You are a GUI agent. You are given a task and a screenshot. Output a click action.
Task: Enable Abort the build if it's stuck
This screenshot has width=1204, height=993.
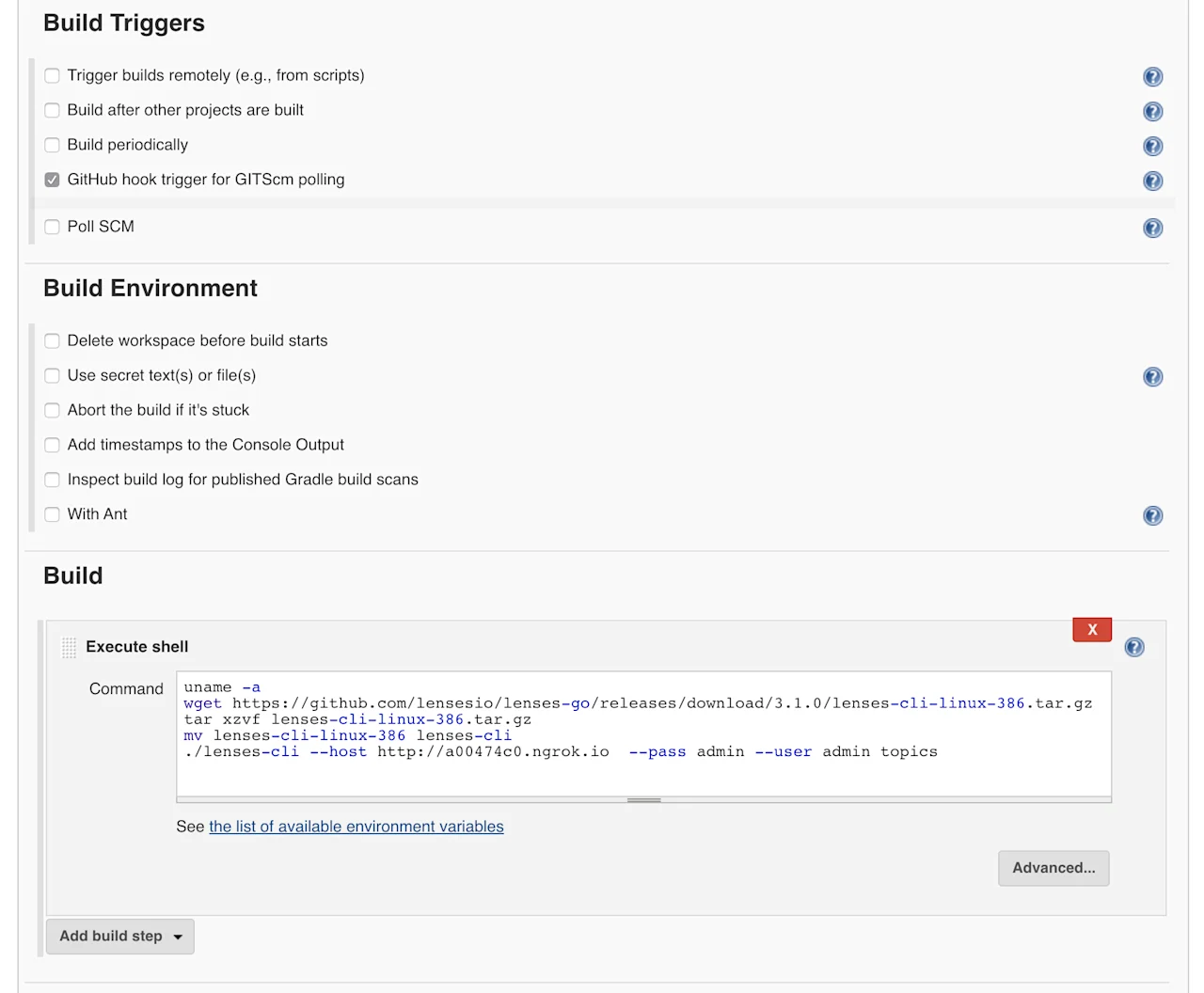(x=52, y=410)
